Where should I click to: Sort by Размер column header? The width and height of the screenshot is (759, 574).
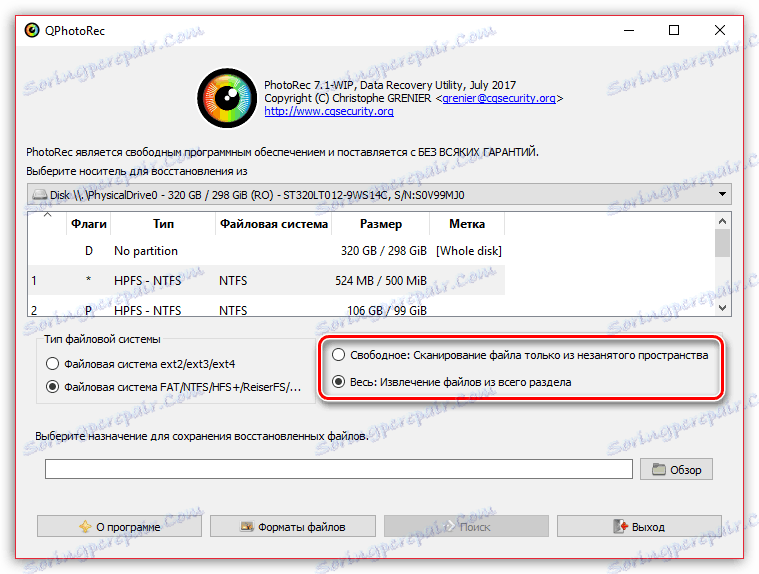tap(380, 224)
